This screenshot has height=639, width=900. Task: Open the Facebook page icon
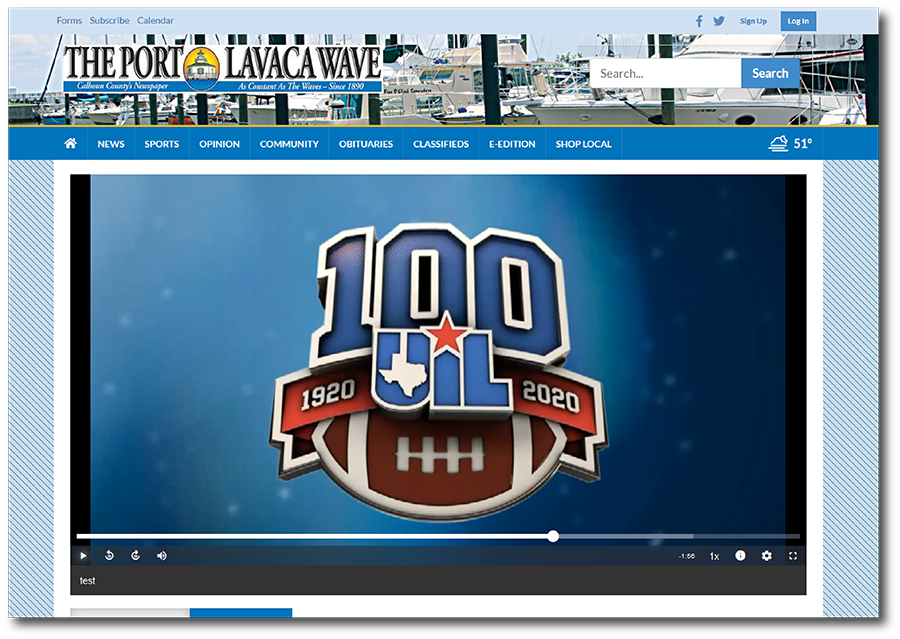click(x=699, y=21)
